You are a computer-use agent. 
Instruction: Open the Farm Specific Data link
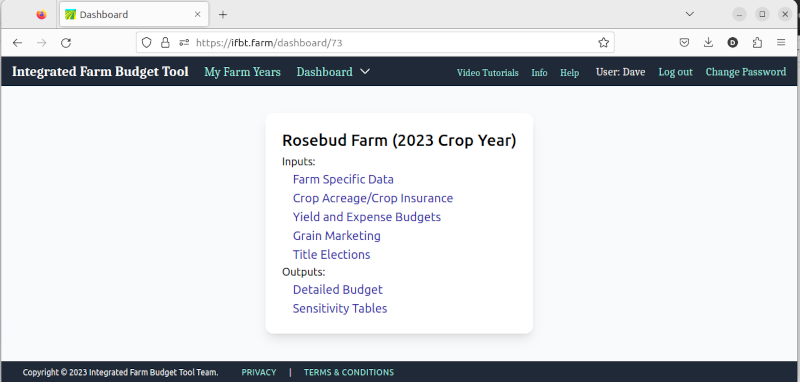[343, 180]
